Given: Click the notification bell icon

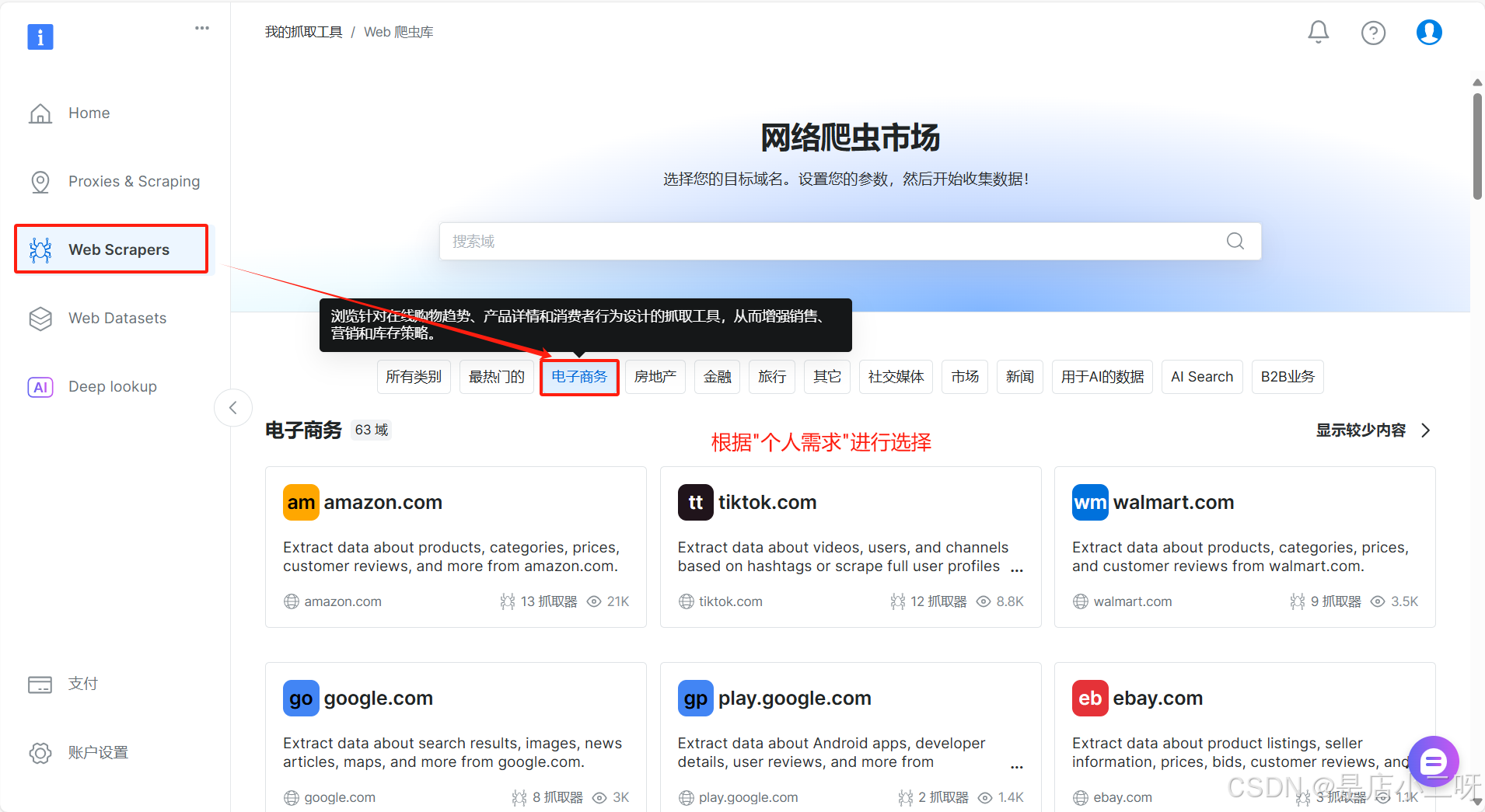Looking at the screenshot, I should click(1318, 32).
